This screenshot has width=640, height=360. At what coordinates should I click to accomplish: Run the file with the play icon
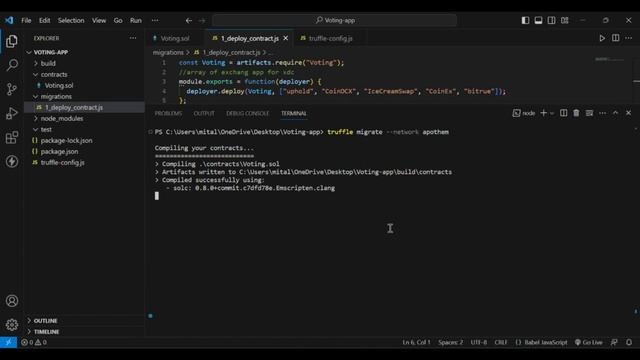(602, 38)
